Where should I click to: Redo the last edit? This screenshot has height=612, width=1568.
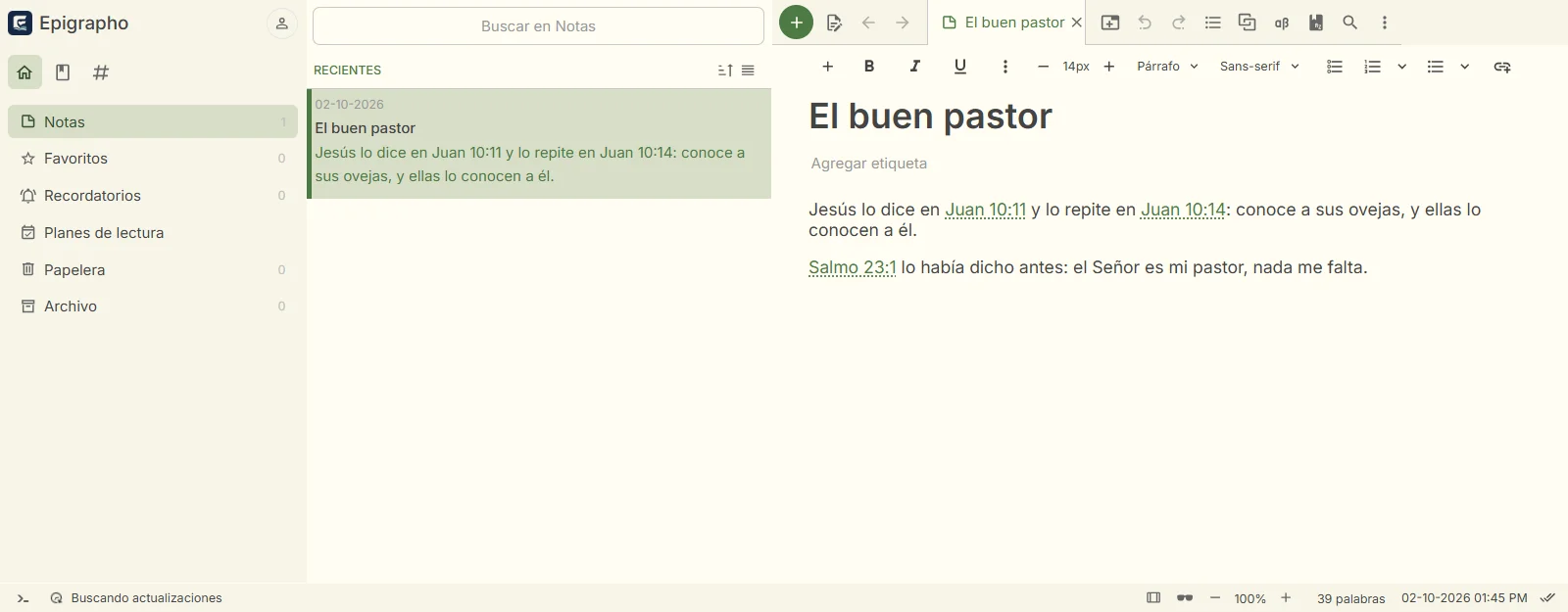coord(1179,23)
